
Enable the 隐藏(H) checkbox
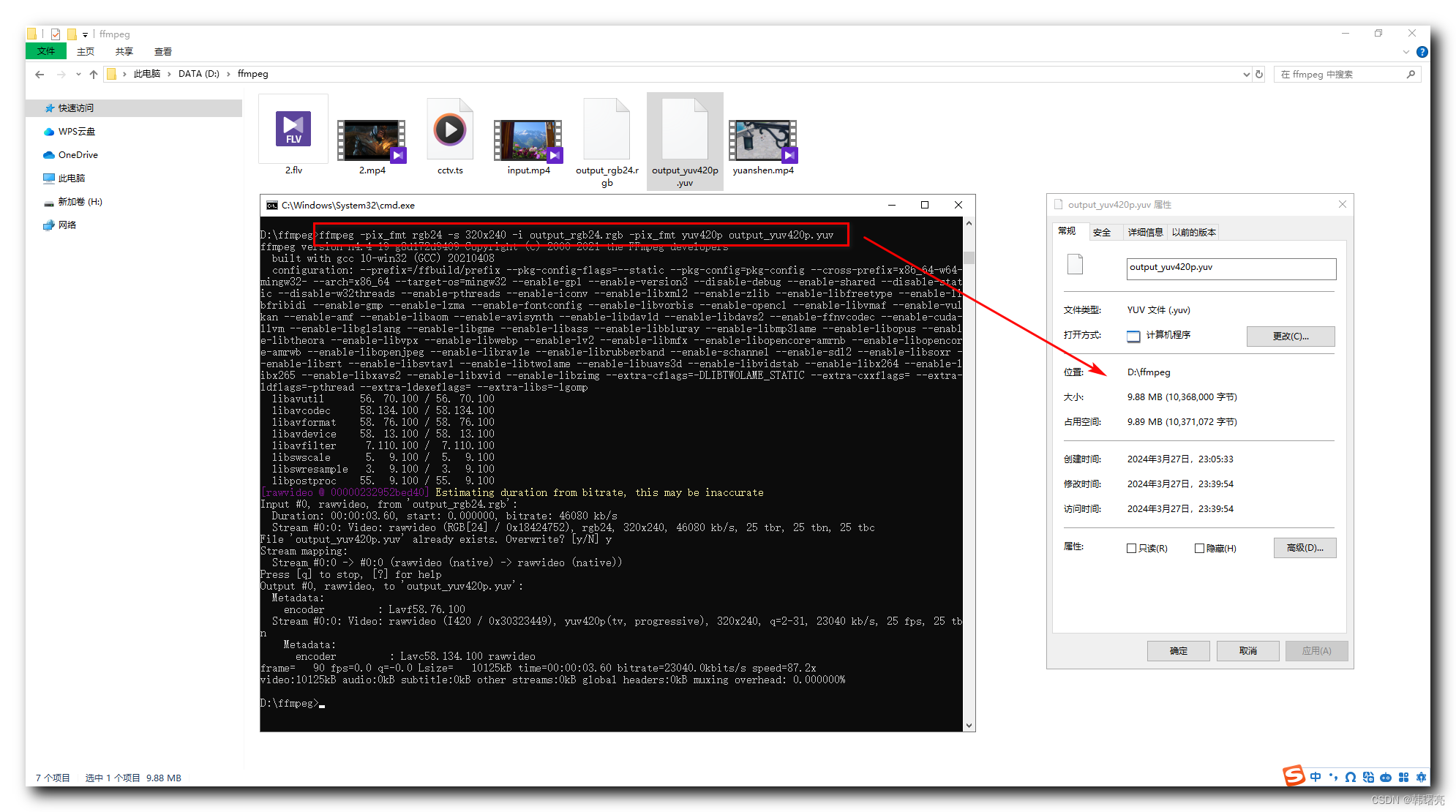point(1200,548)
